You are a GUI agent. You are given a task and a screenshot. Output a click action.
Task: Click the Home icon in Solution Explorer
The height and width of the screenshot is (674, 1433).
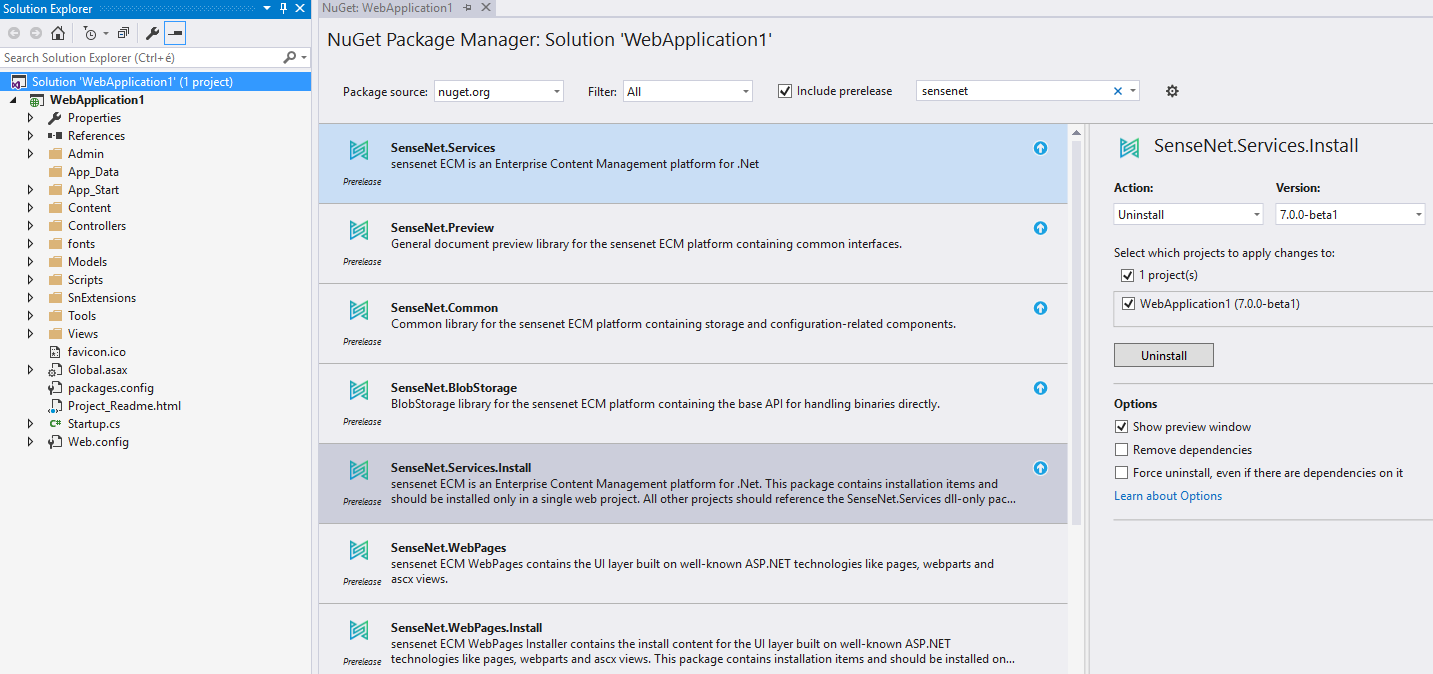tap(58, 33)
